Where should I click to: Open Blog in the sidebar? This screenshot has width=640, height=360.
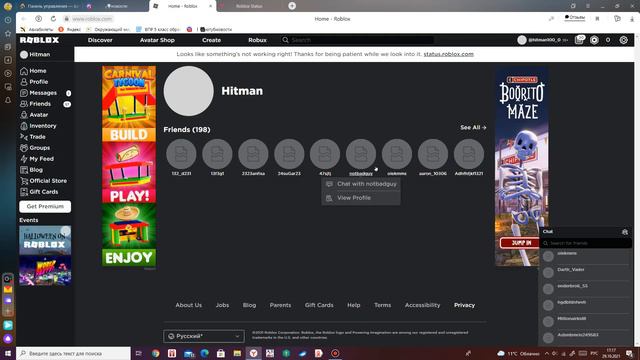31,170
